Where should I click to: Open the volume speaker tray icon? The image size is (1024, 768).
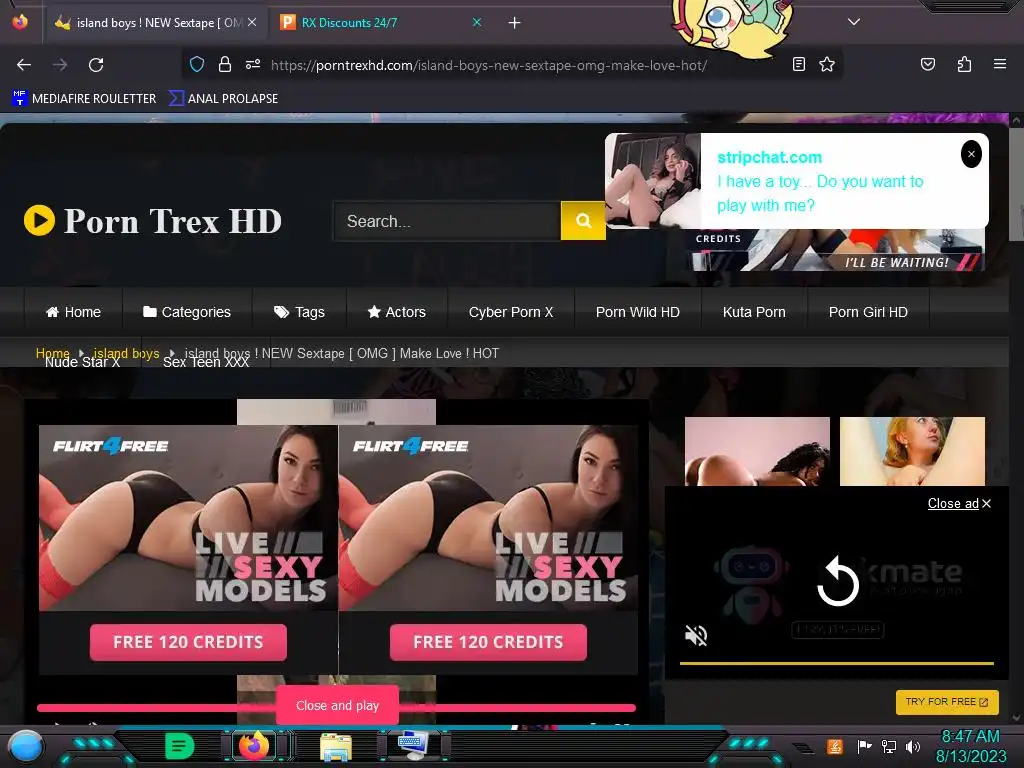click(913, 746)
